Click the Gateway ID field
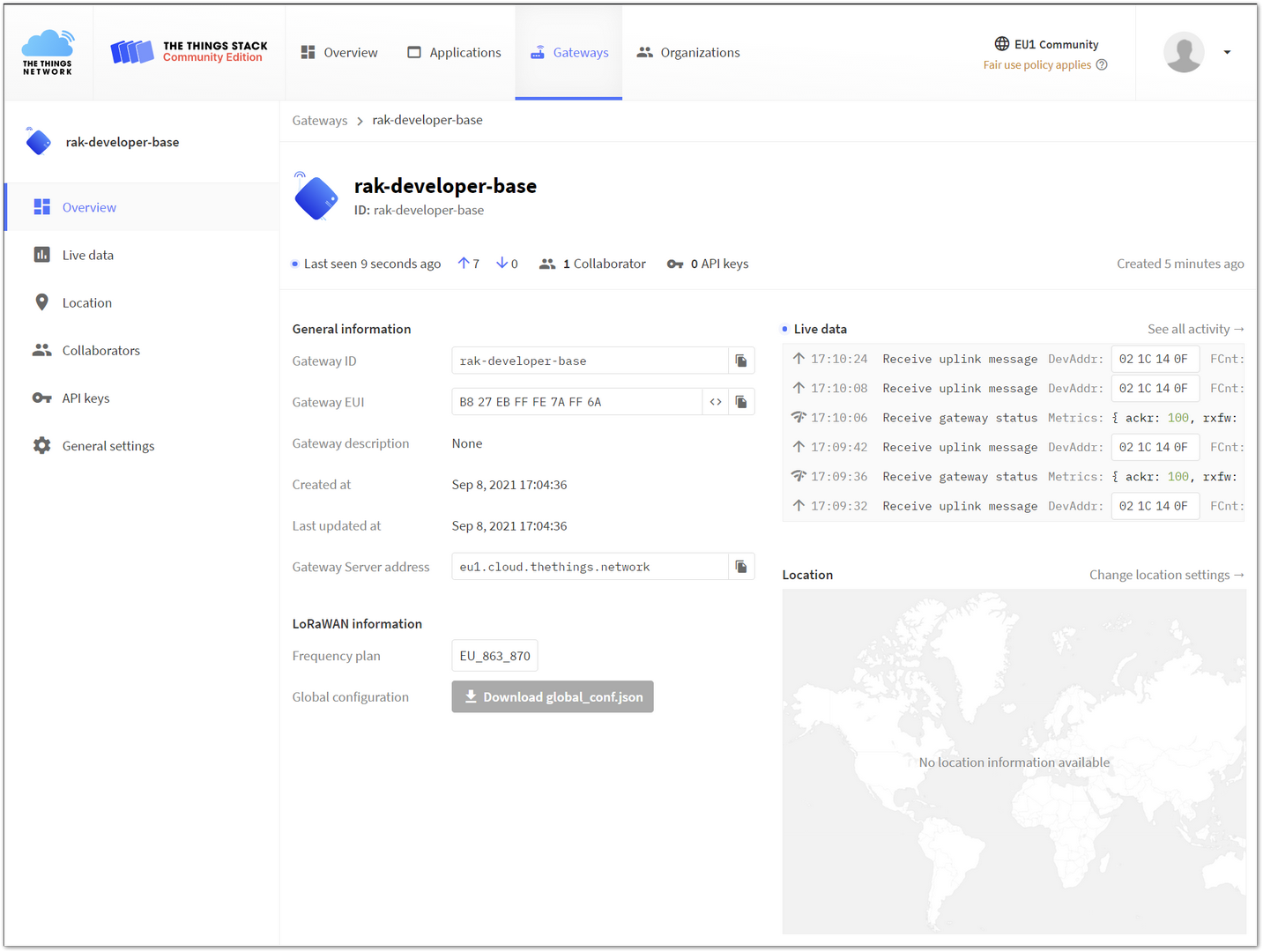 [x=590, y=361]
